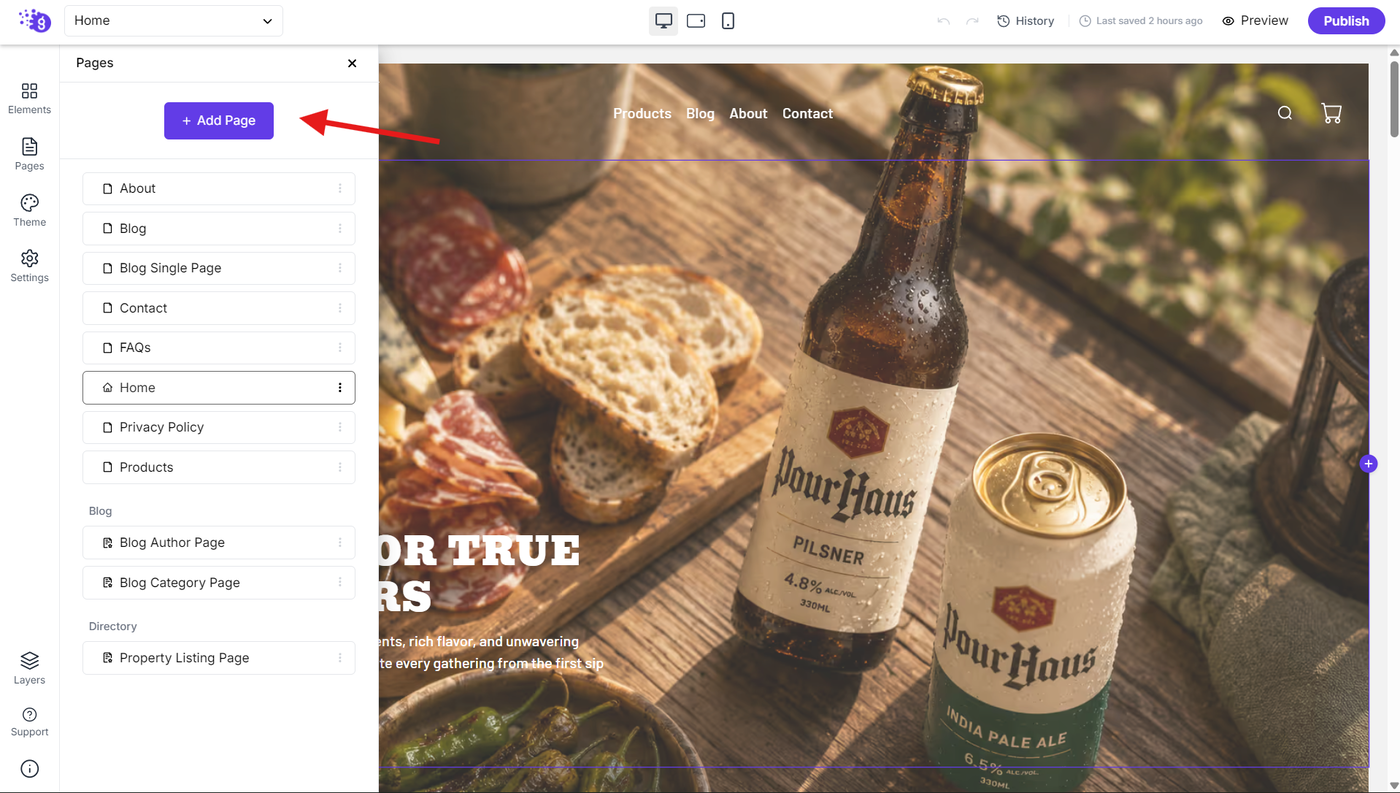Open the Layers panel icon
Screen dimensions: 1400x793
pos(29,661)
